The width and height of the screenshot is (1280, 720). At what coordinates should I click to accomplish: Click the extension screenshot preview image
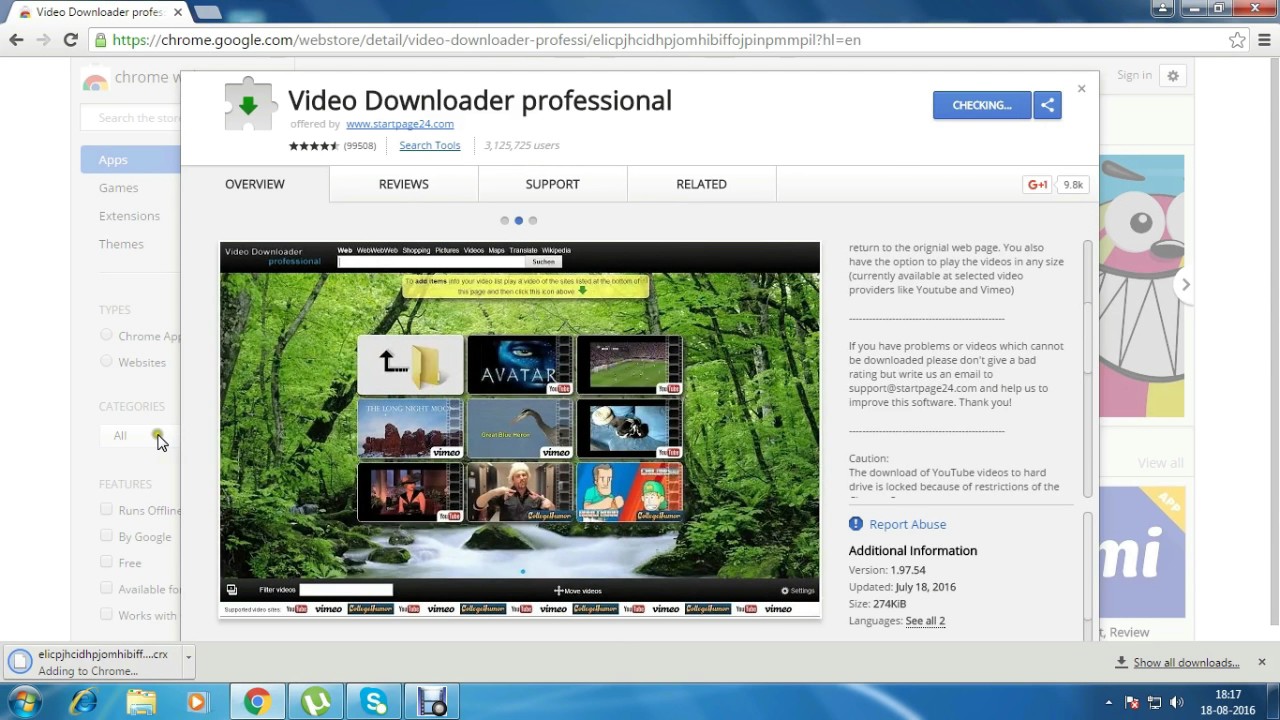(520, 430)
